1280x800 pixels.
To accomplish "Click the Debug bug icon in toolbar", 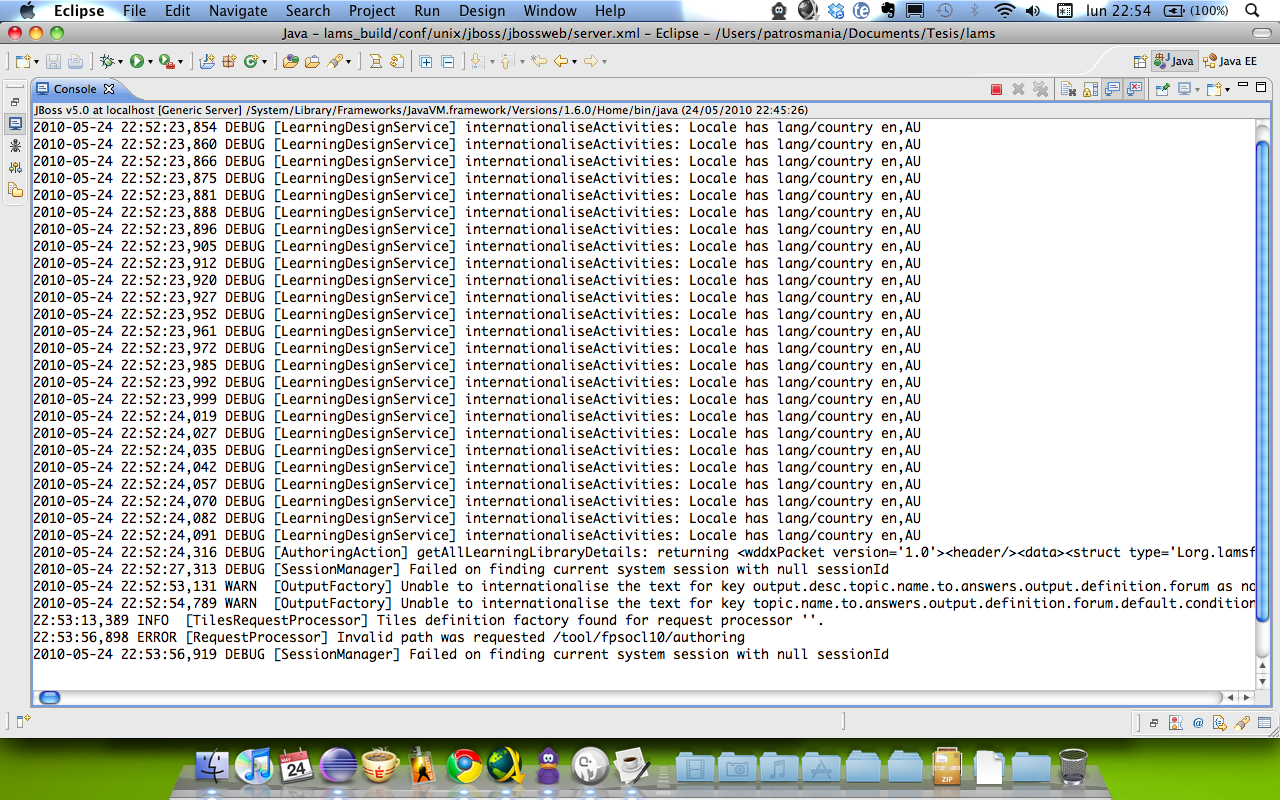I will point(106,61).
